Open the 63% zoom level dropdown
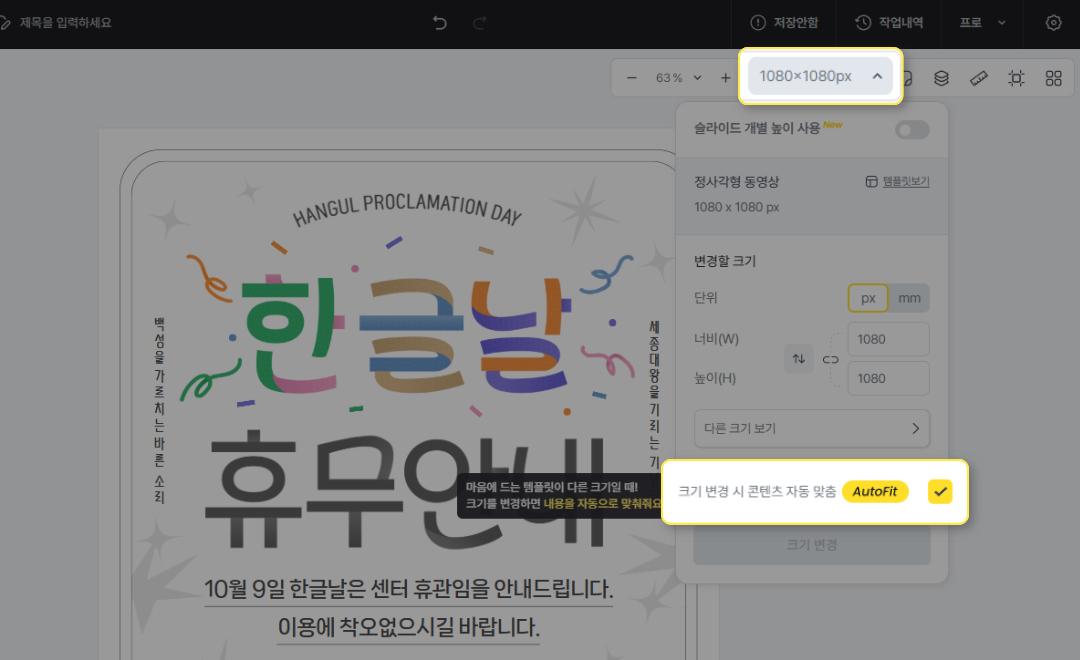 [677, 78]
